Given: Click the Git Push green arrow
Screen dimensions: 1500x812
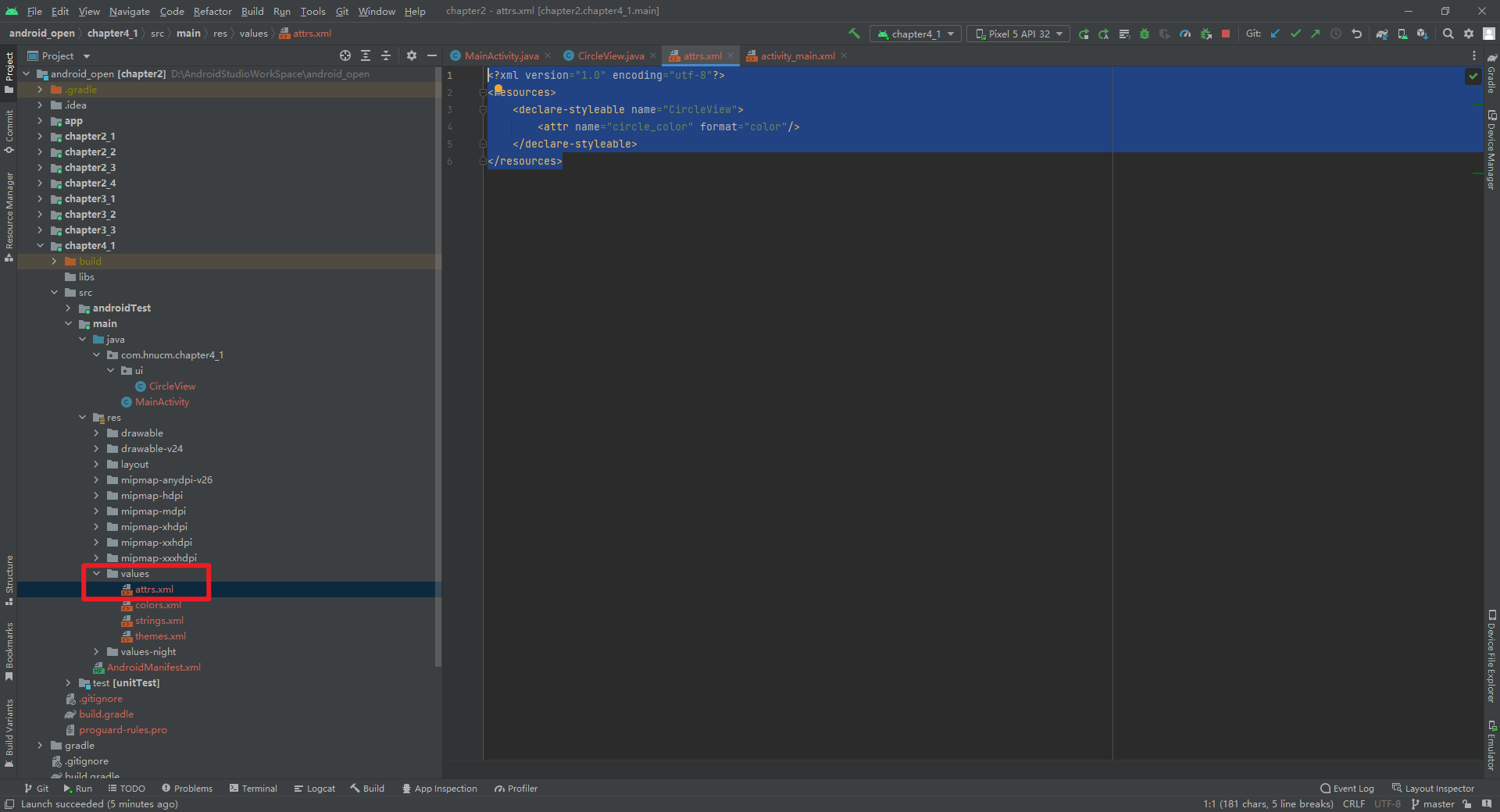Looking at the screenshot, I should click(x=1316, y=34).
